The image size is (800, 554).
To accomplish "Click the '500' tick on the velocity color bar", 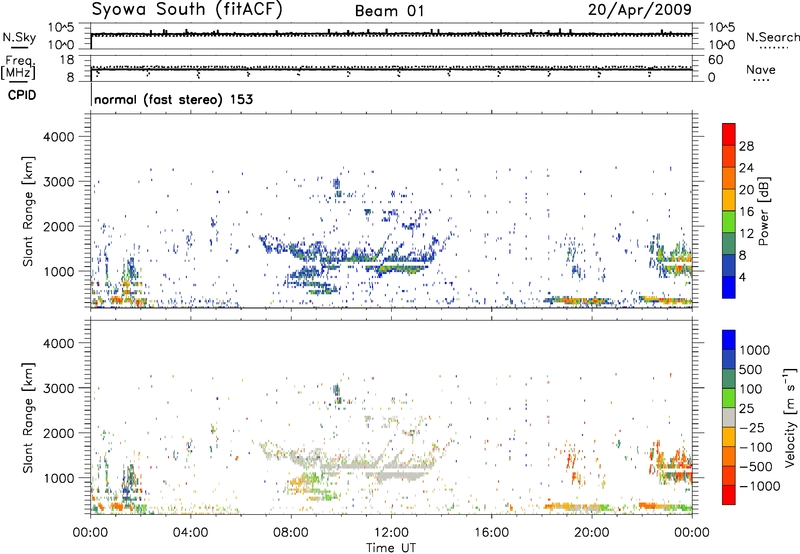I will (753, 369).
